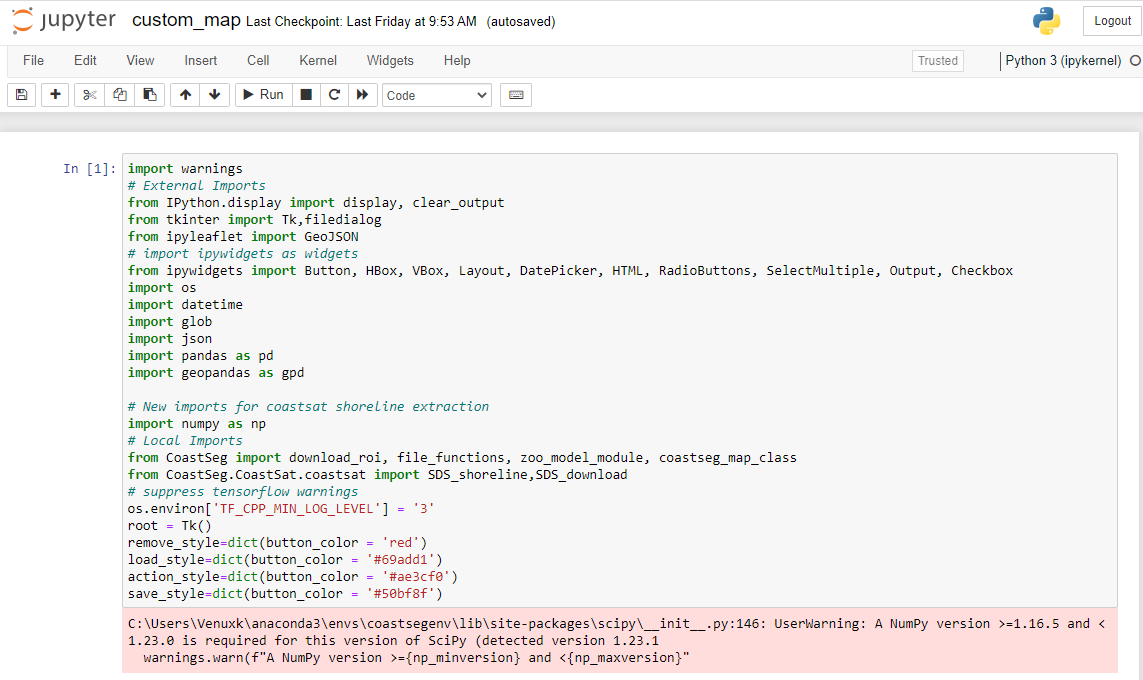This screenshot has width=1143, height=680.
Task: Click the Python logo near Logout
Action: click(x=1046, y=20)
